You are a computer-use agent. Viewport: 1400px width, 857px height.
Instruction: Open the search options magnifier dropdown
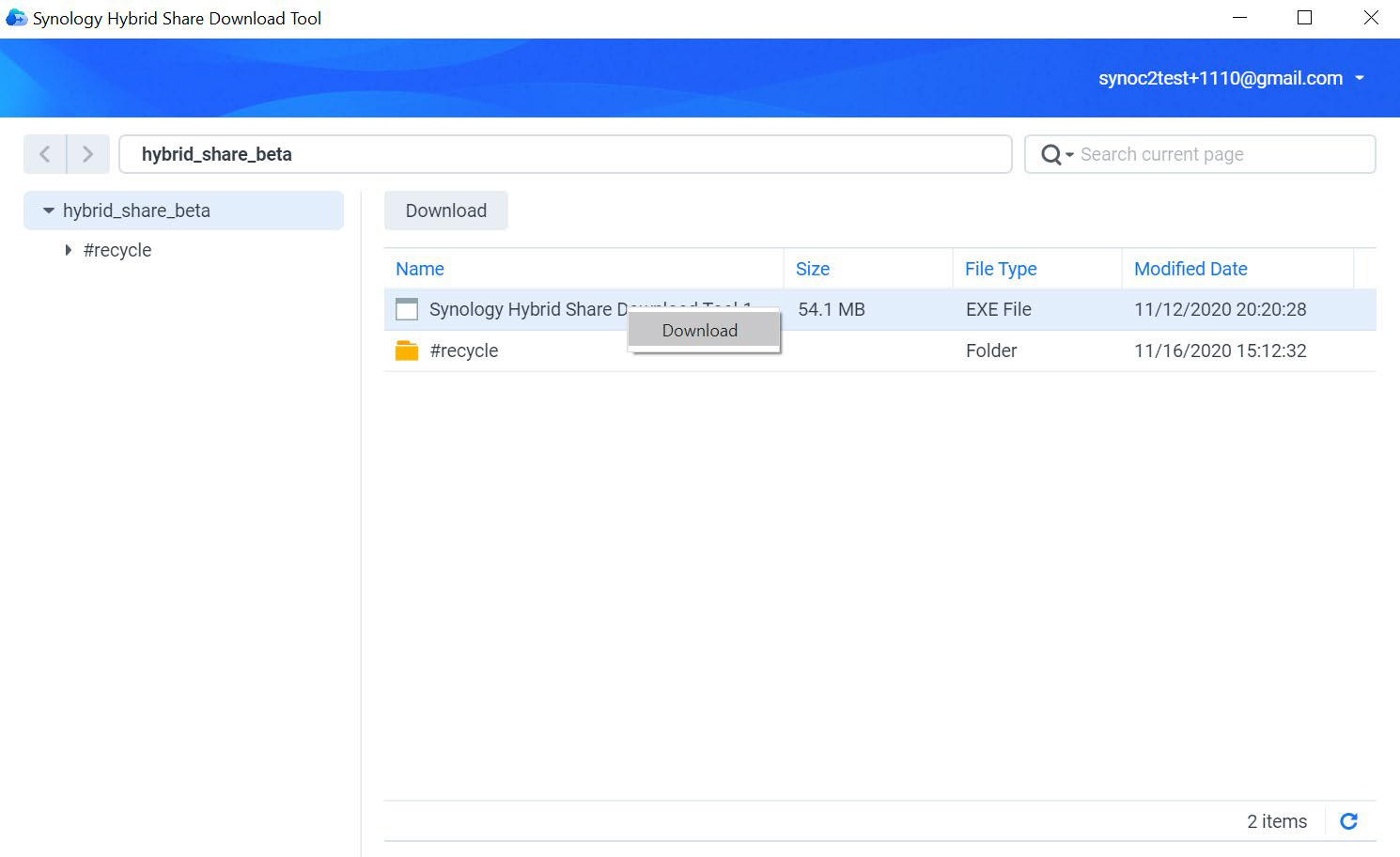point(1057,155)
